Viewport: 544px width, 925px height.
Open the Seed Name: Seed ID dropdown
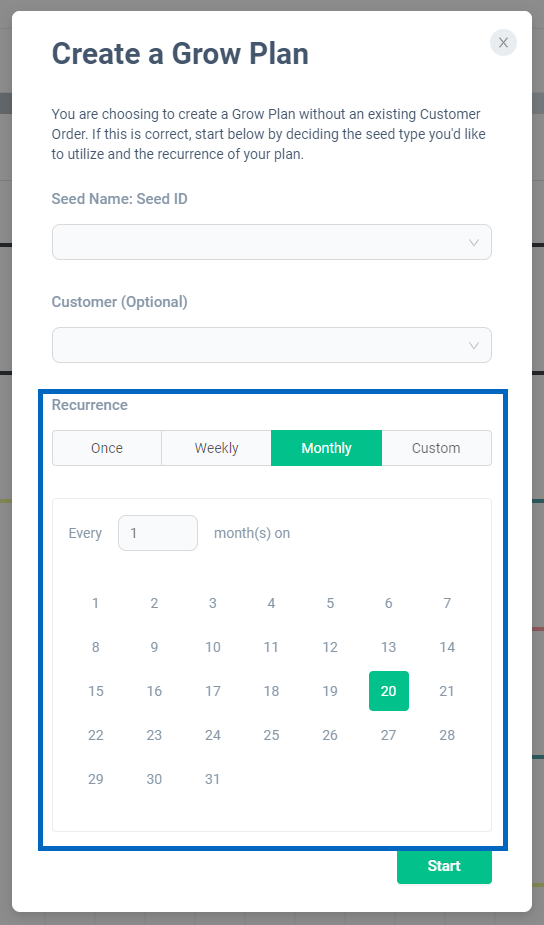point(271,242)
